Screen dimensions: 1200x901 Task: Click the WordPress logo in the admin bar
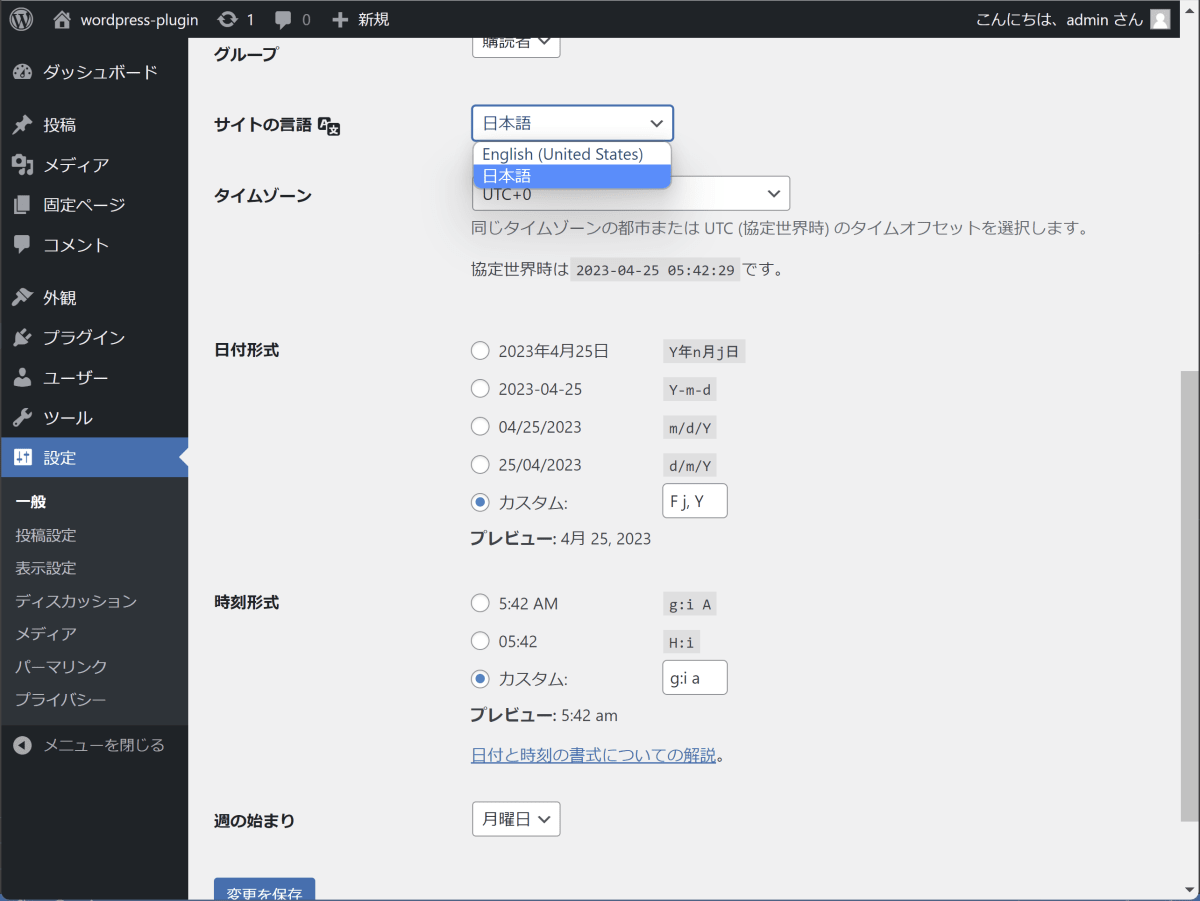pos(20,18)
